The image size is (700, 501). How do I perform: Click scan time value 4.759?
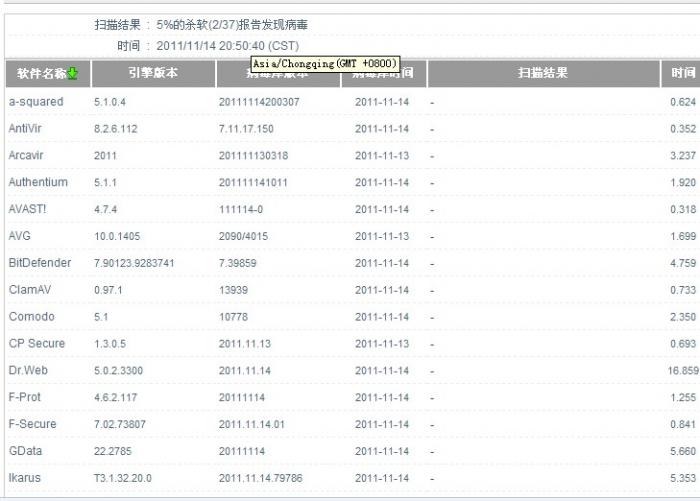pyautogui.click(x=683, y=263)
